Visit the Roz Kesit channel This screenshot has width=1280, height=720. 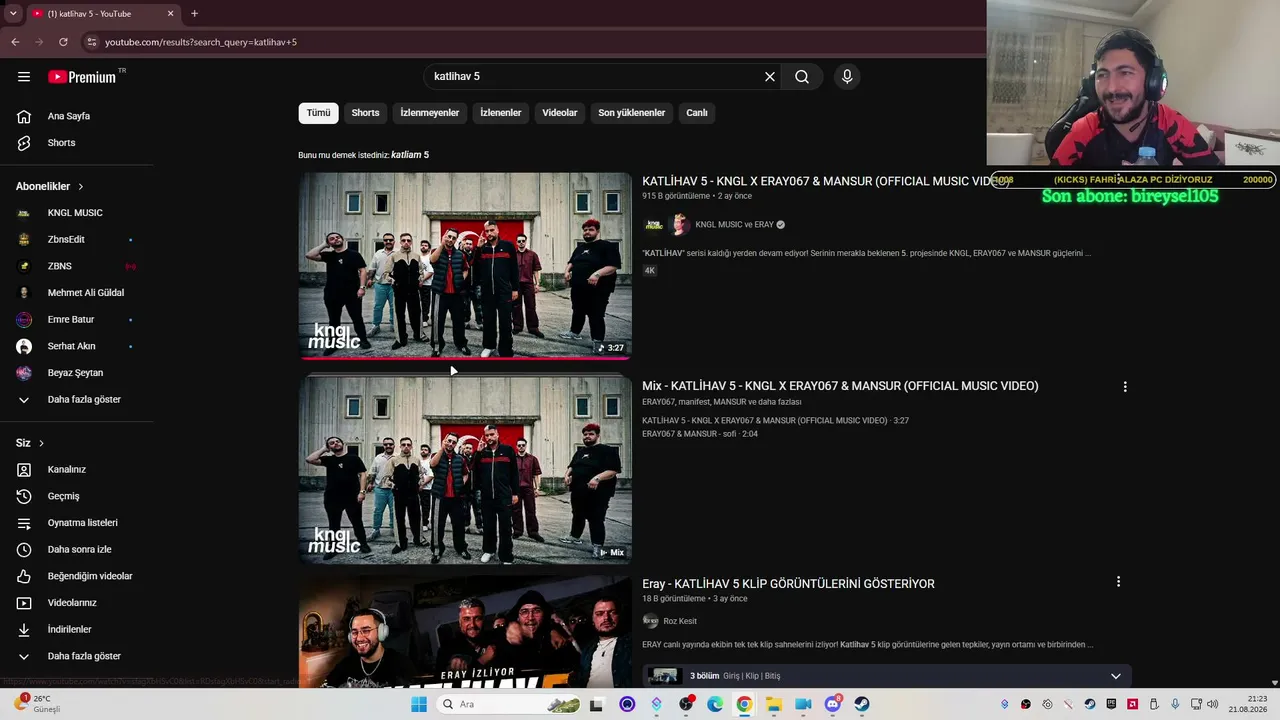tap(680, 622)
